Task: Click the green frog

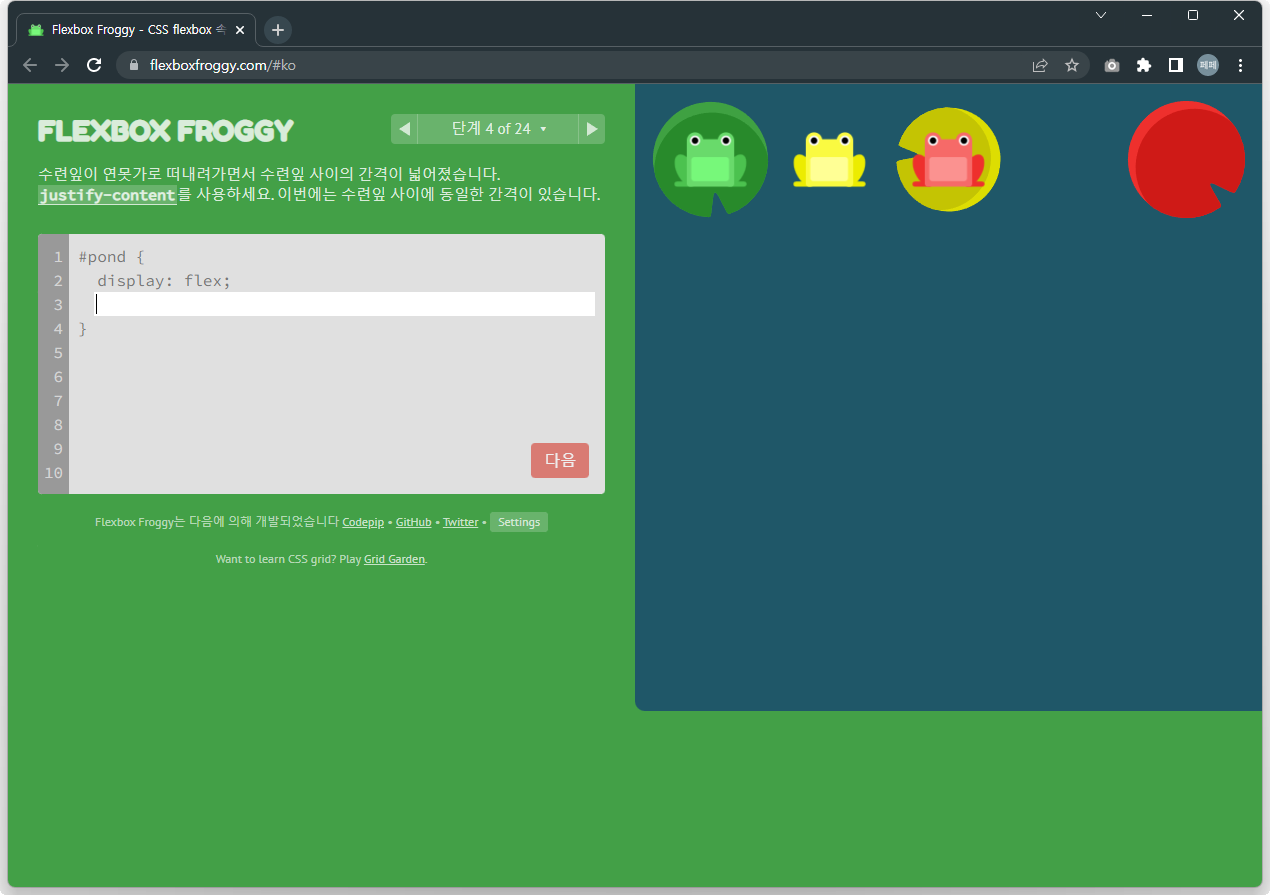Action: [x=710, y=159]
